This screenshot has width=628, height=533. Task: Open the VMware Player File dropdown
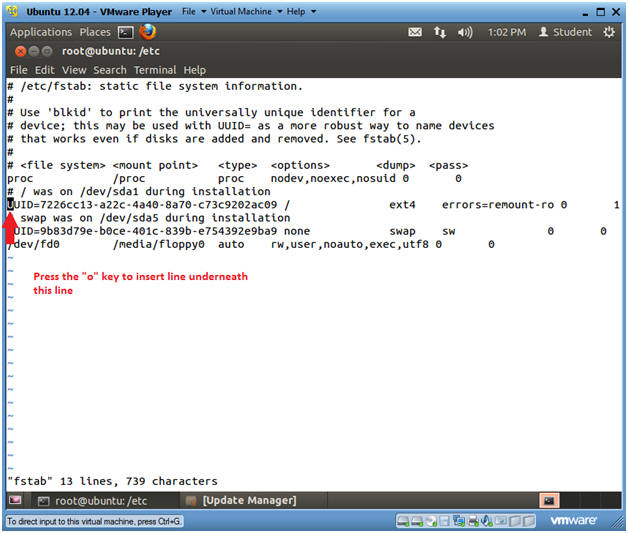(194, 12)
